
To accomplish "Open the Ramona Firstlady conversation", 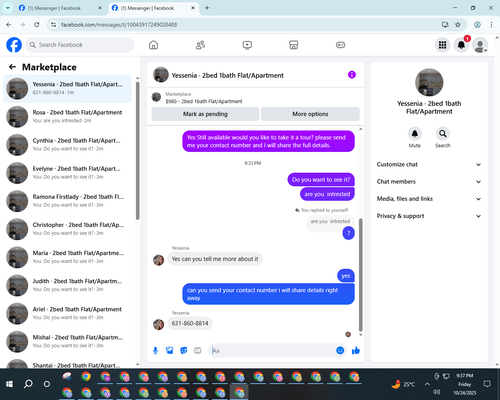I will point(67,201).
